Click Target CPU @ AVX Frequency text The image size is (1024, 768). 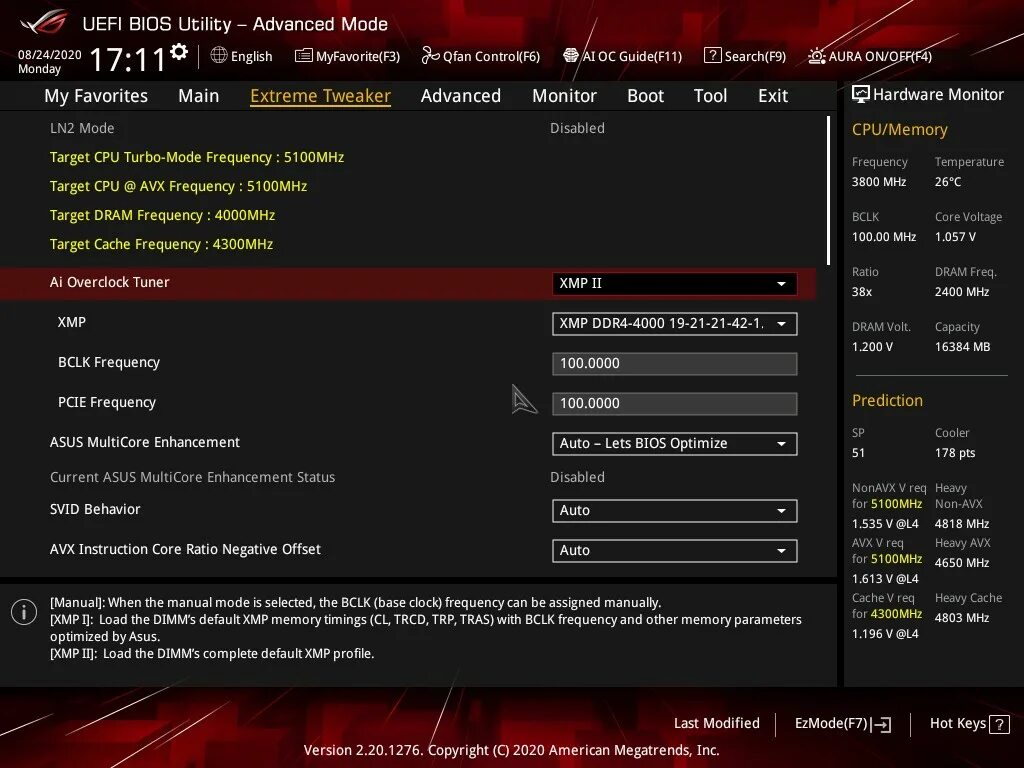[178, 186]
